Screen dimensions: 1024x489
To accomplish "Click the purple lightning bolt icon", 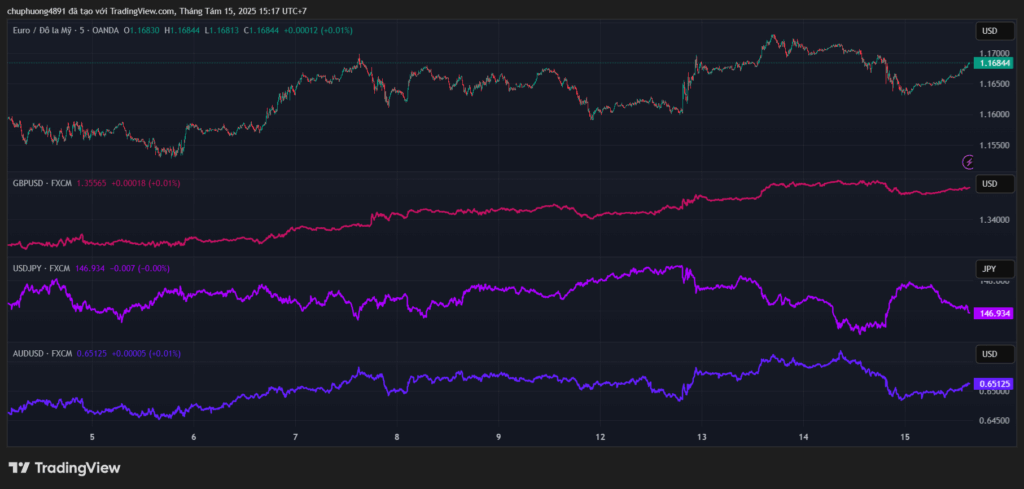I will [x=969, y=161].
